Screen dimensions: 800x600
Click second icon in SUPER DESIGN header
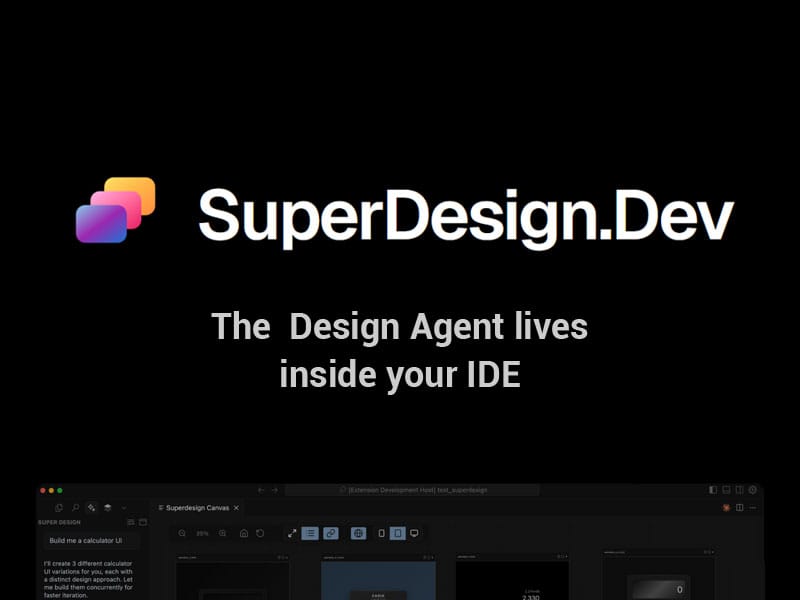point(143,522)
